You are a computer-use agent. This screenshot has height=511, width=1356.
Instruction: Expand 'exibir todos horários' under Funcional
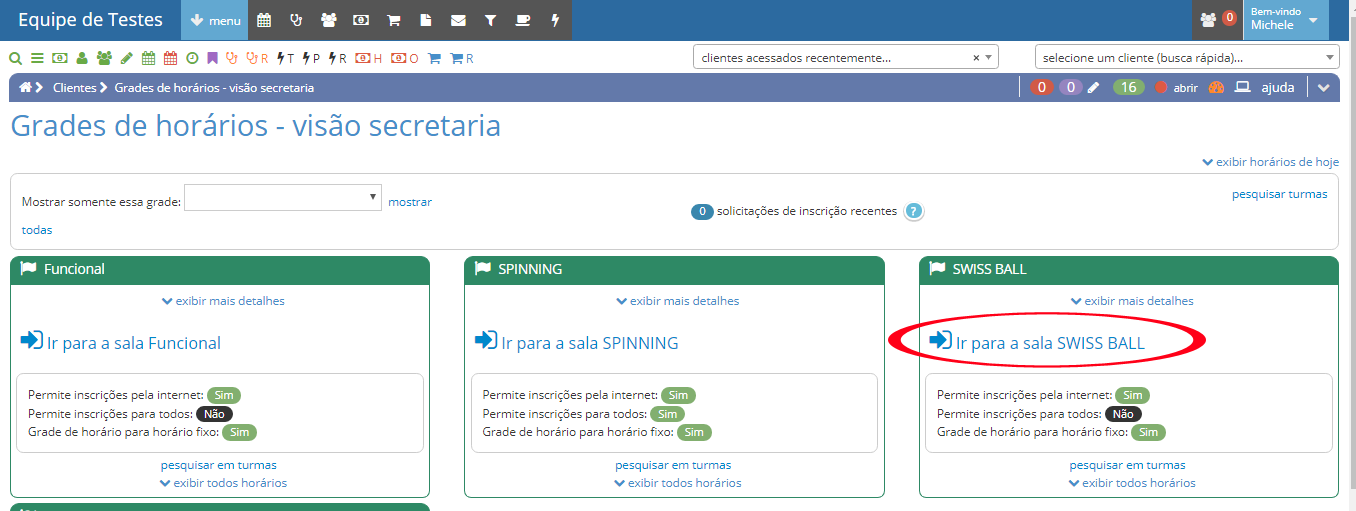coord(223,483)
